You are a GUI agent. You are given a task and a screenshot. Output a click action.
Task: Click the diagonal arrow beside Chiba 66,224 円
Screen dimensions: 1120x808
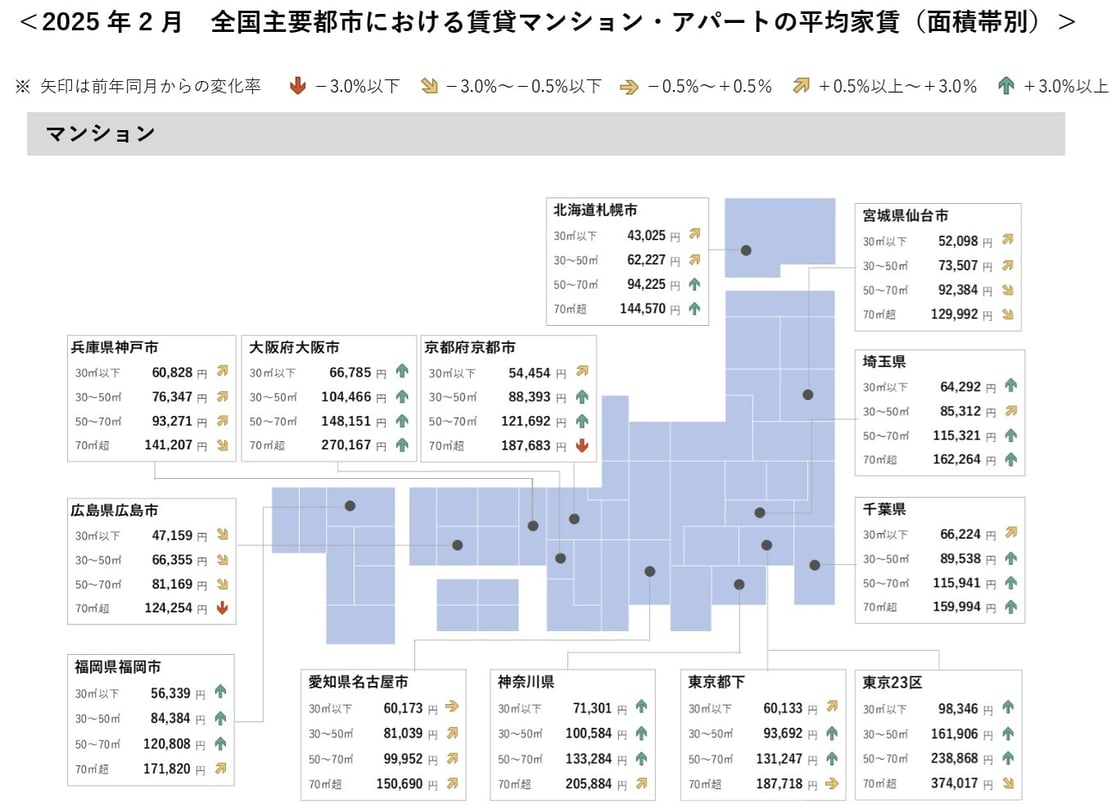pos(1011,532)
